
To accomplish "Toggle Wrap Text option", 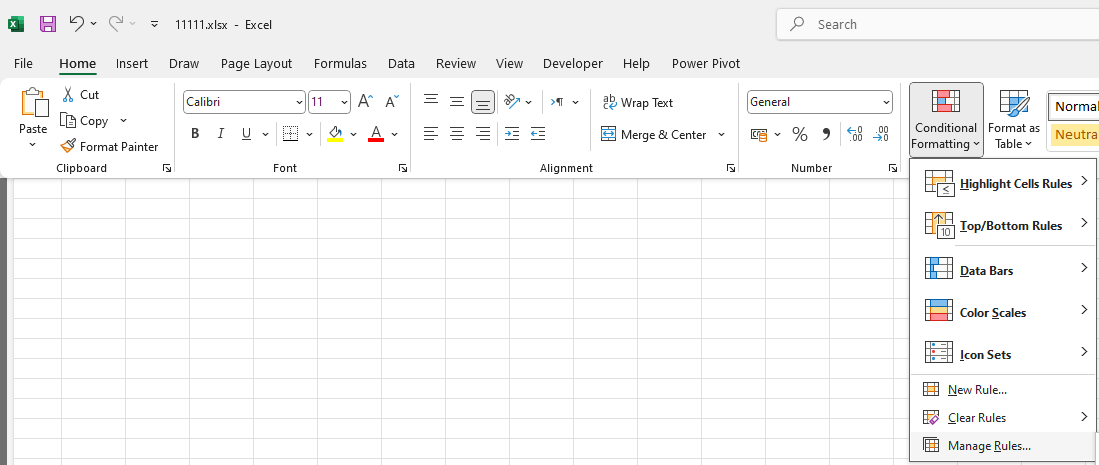I will point(637,102).
